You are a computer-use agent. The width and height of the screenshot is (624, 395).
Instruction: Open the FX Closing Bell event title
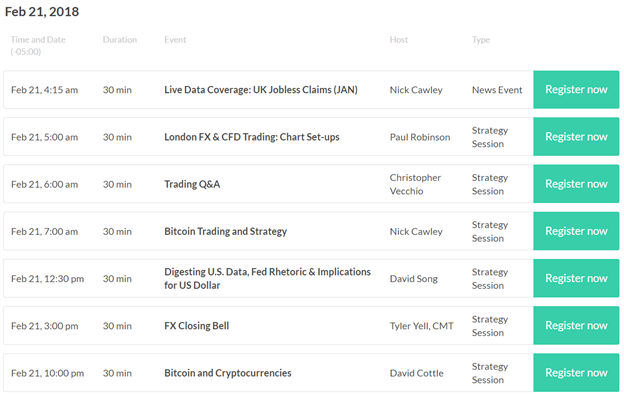pos(197,326)
